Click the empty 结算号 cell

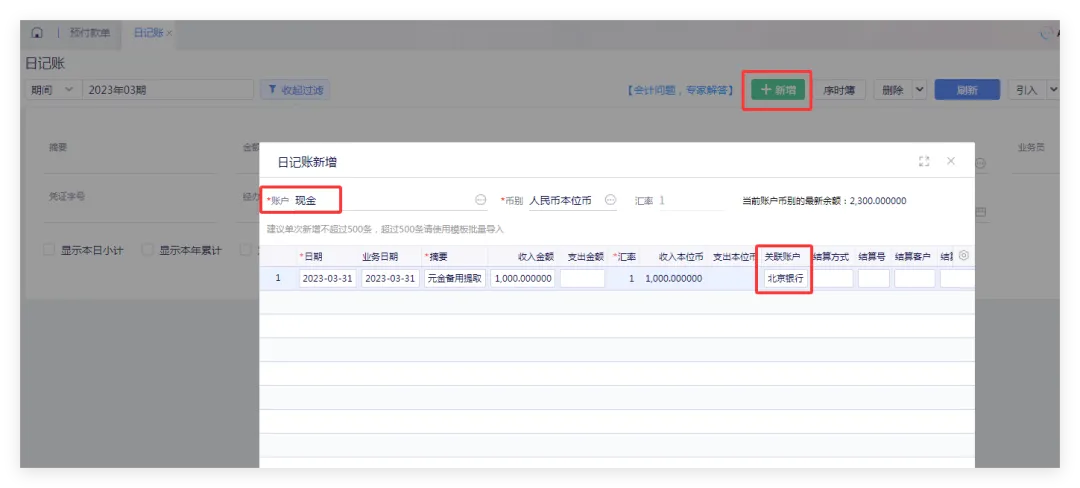point(873,278)
